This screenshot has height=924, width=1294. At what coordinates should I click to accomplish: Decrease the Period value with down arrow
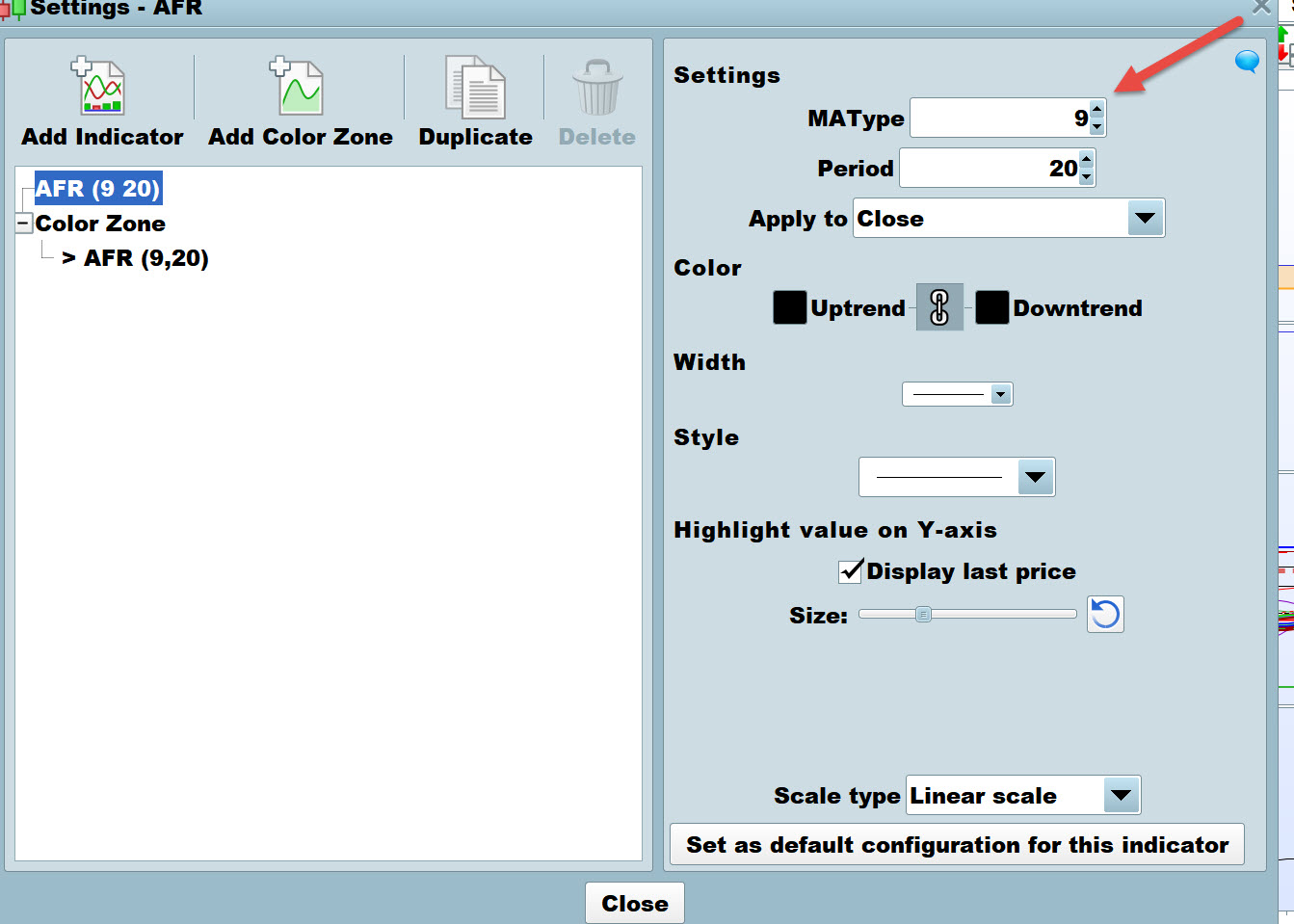tap(1087, 177)
